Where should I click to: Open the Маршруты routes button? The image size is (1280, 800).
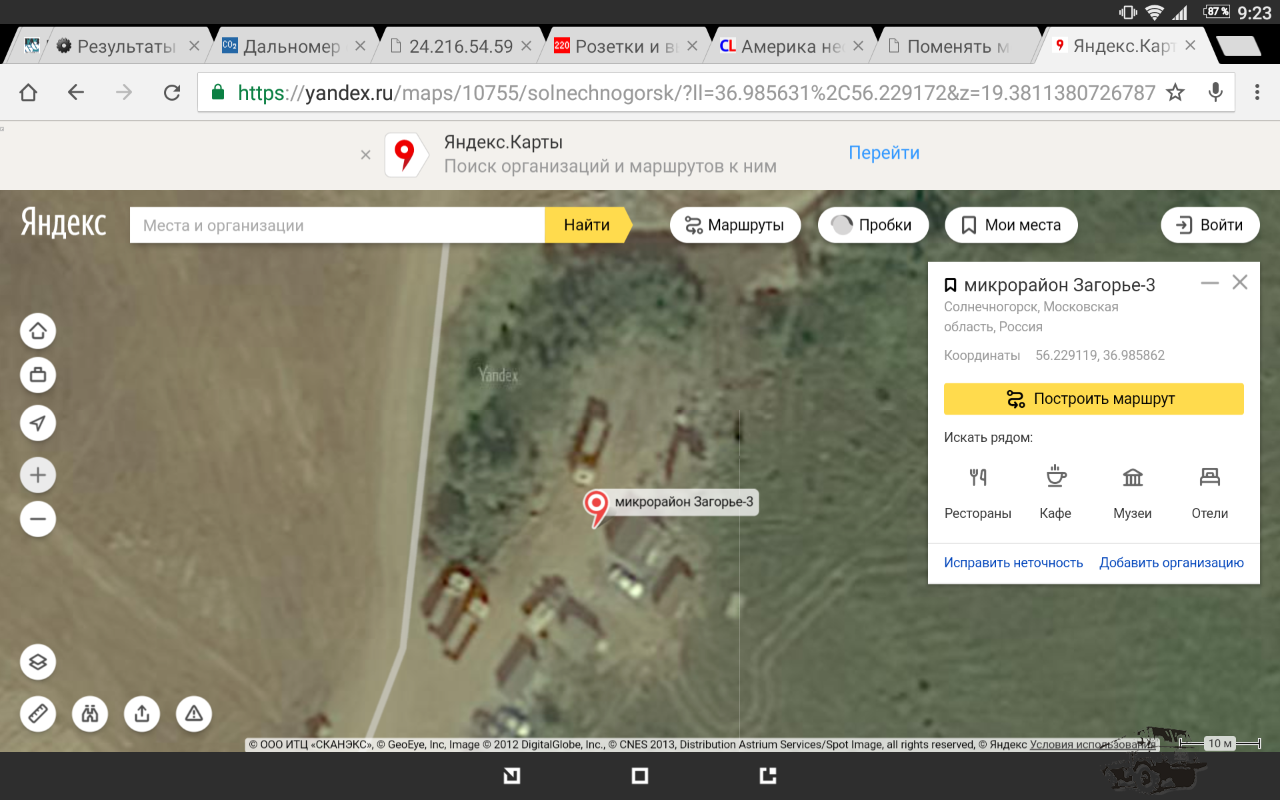pos(735,225)
